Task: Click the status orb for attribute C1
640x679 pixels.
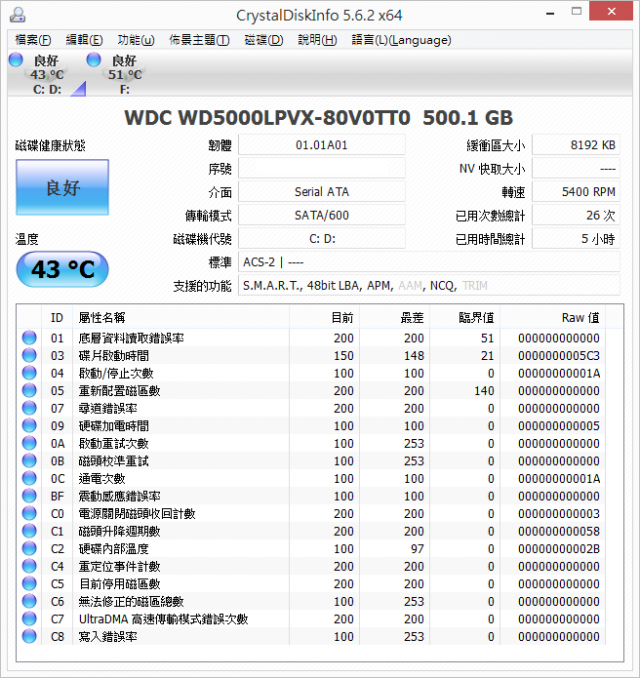Action: pos(29,531)
